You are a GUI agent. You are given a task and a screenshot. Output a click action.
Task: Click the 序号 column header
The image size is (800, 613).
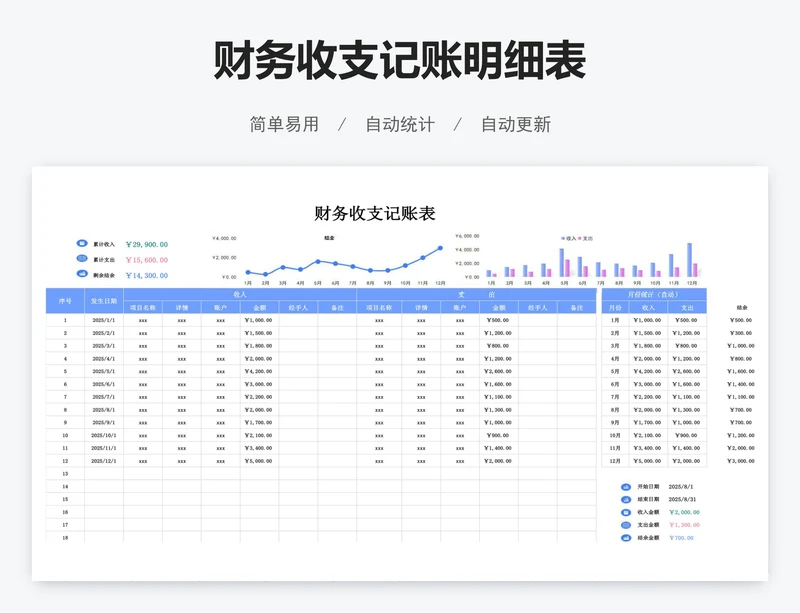pyautogui.click(x=65, y=301)
